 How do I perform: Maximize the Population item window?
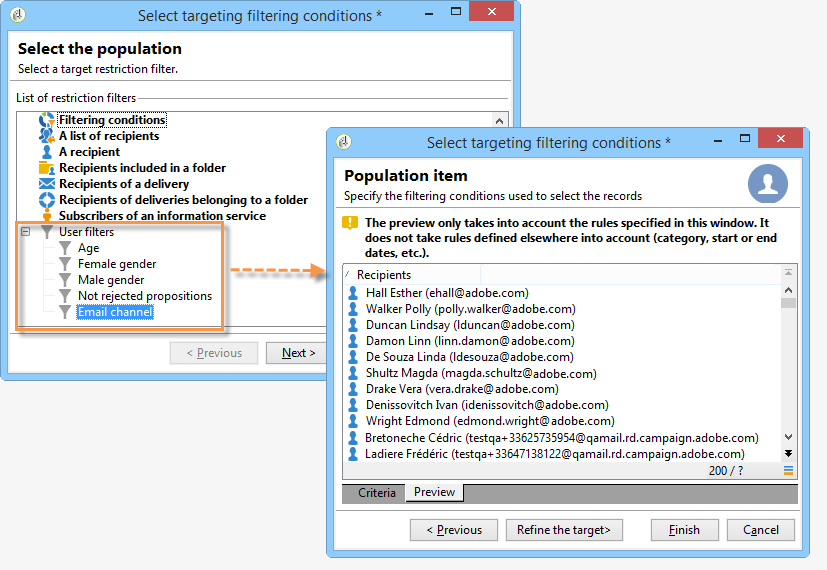click(x=745, y=139)
